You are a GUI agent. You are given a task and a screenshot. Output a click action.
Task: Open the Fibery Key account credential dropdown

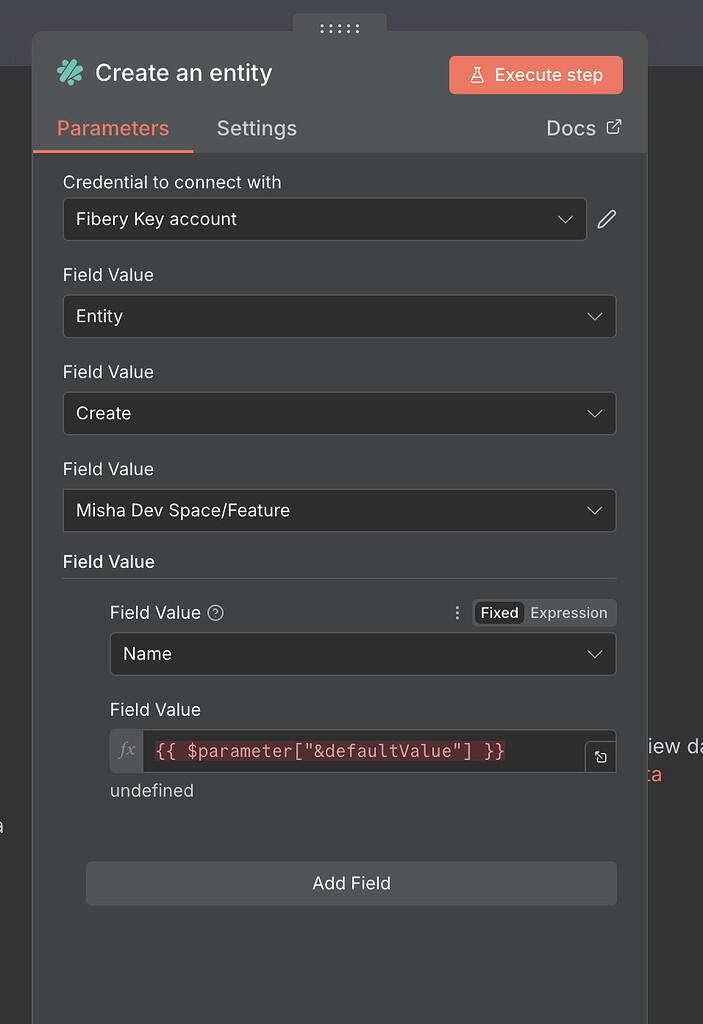324,219
